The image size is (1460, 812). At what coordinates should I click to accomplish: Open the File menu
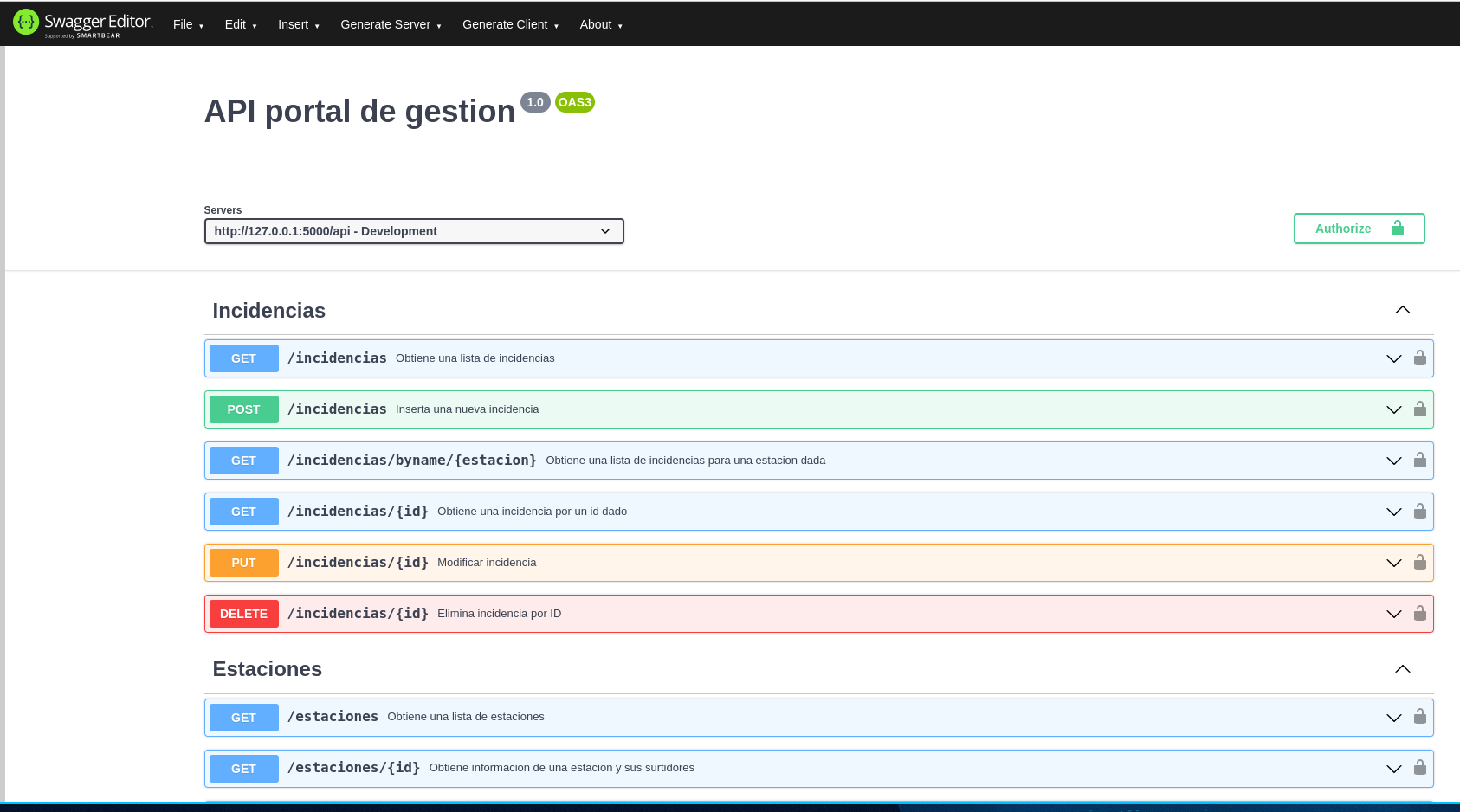(188, 24)
